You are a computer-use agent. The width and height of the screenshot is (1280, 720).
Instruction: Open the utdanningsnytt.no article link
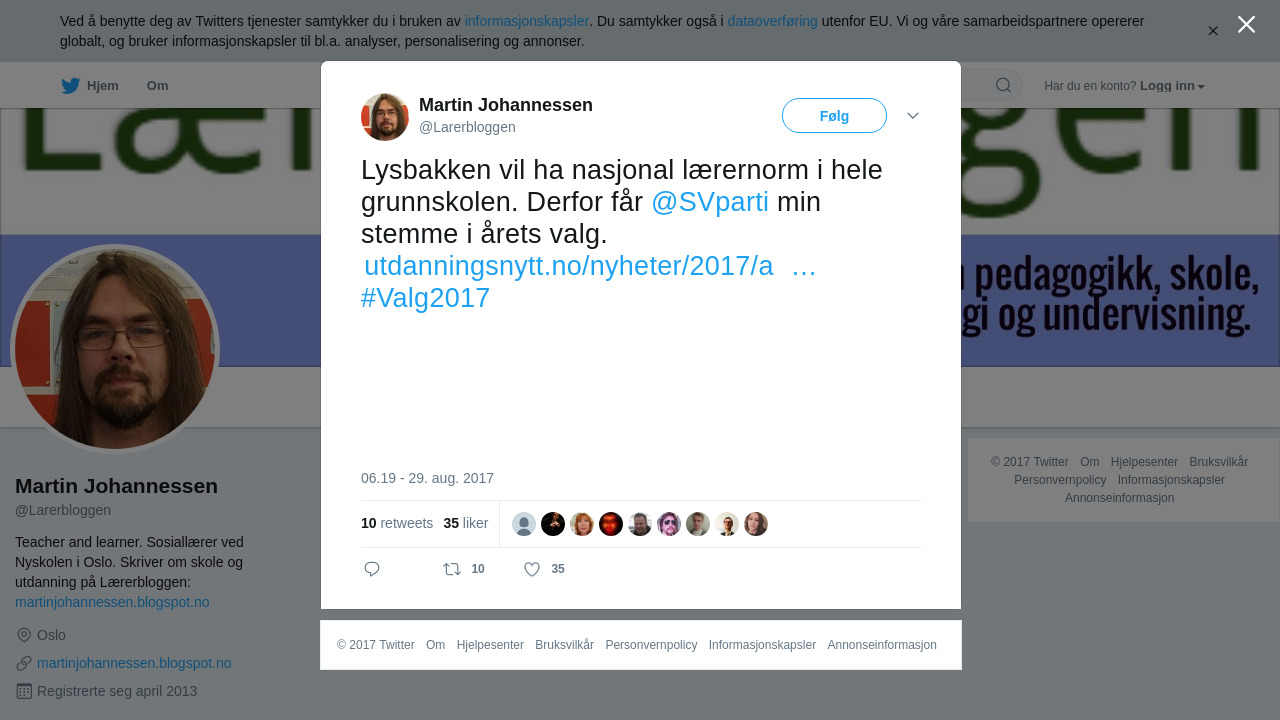(x=590, y=266)
